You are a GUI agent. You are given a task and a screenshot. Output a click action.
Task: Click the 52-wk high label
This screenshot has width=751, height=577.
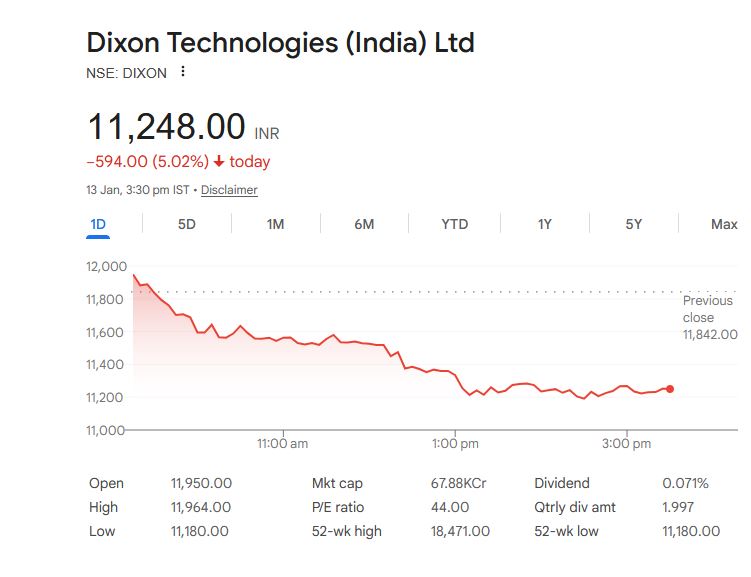click(347, 531)
